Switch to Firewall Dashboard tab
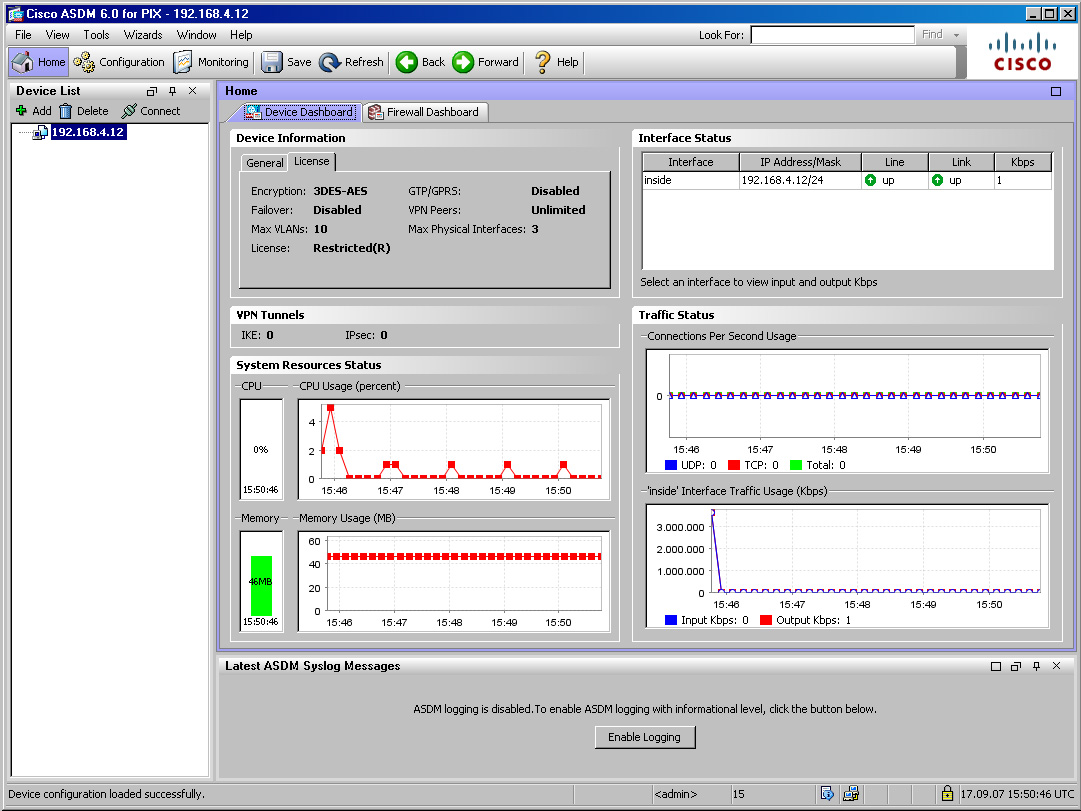The image size is (1081, 811). 425,112
